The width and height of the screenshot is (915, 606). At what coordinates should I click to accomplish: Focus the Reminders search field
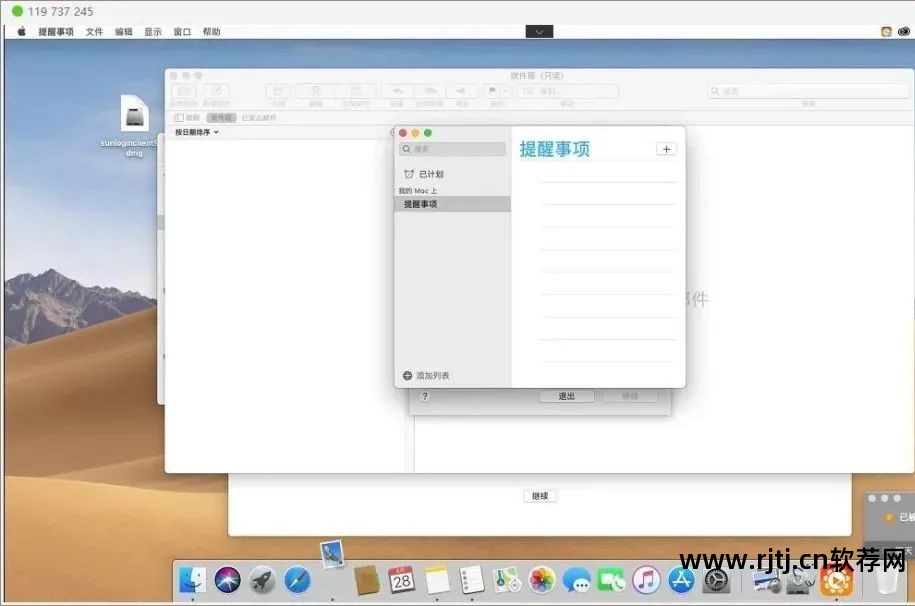[x=454, y=149]
